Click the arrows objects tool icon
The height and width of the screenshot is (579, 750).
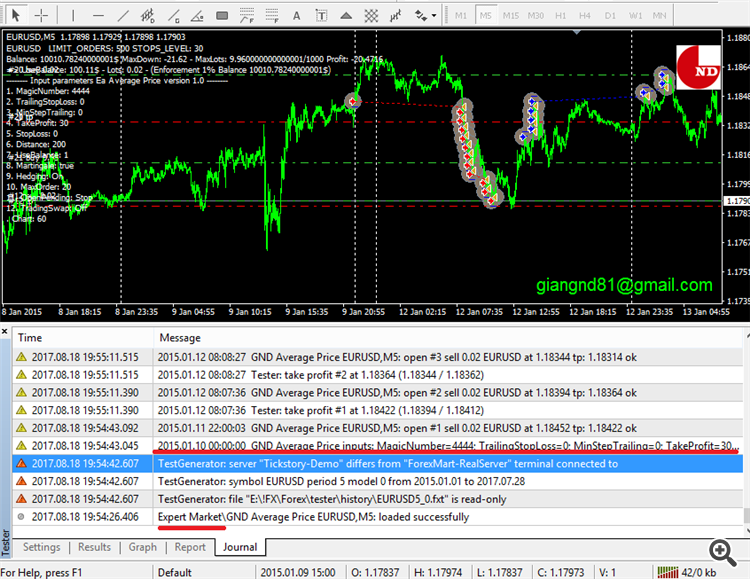point(421,16)
